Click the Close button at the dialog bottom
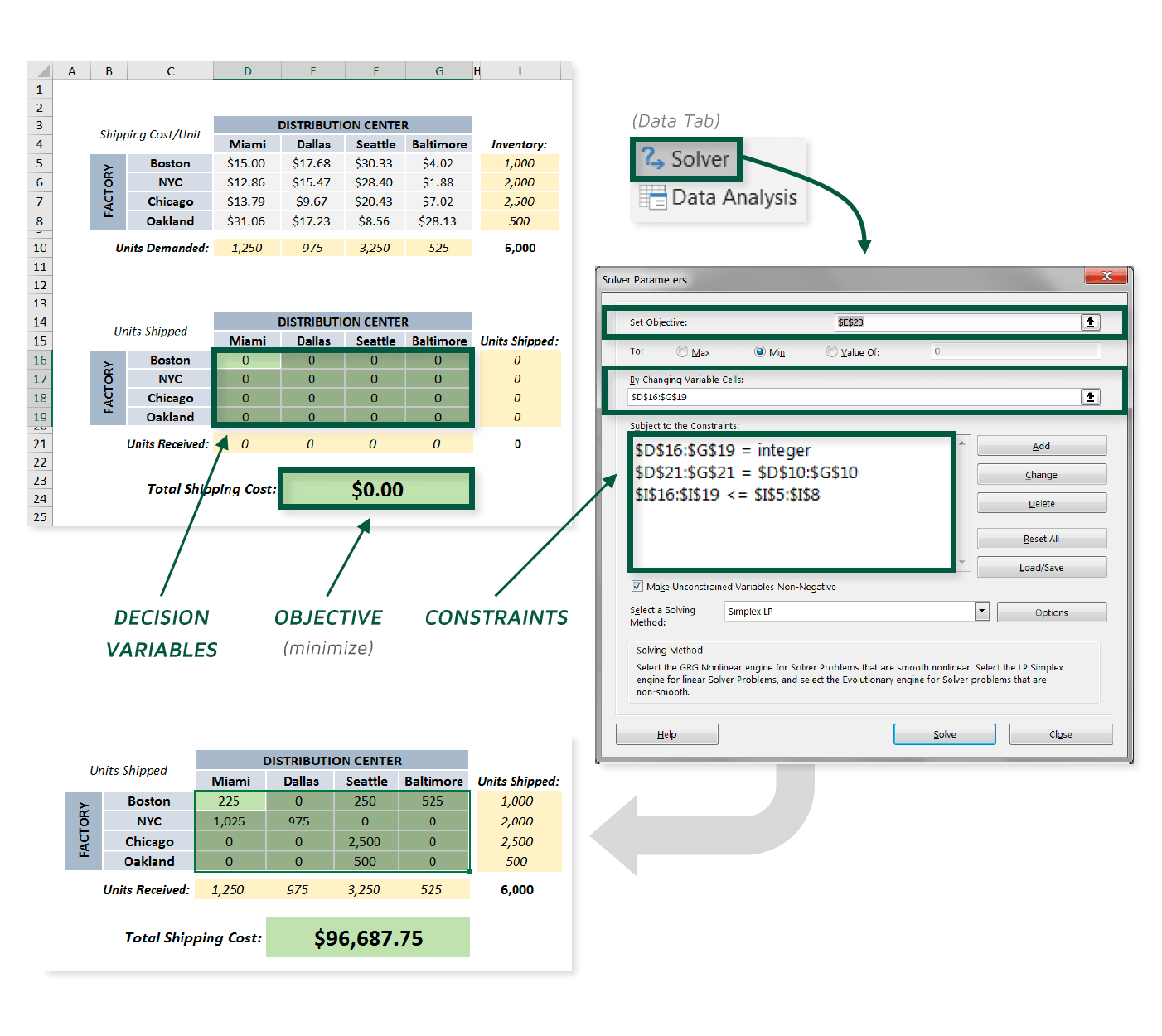This screenshot has width=1162, height=1036. point(1061,734)
